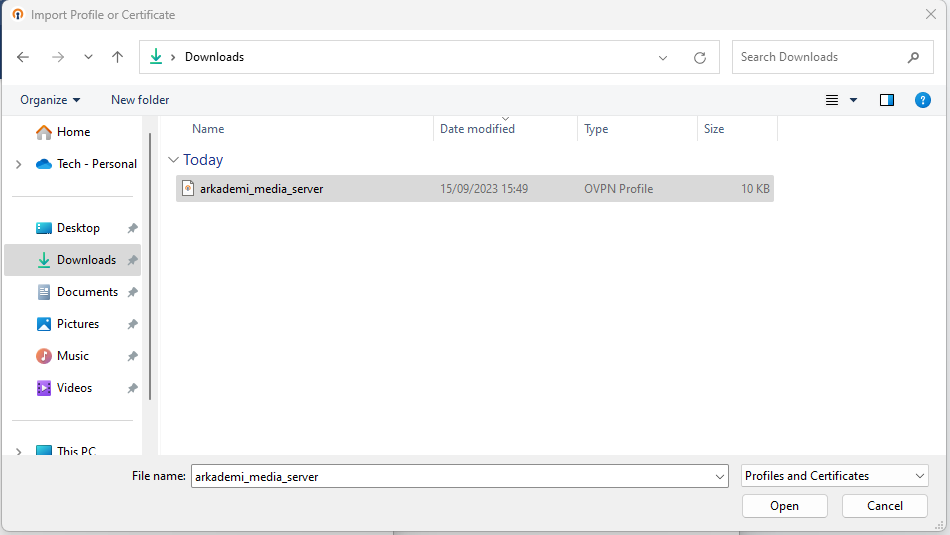Open Profiles and Certificates file type dropdown
Image resolution: width=950 pixels, height=535 pixels.
[x=834, y=476]
